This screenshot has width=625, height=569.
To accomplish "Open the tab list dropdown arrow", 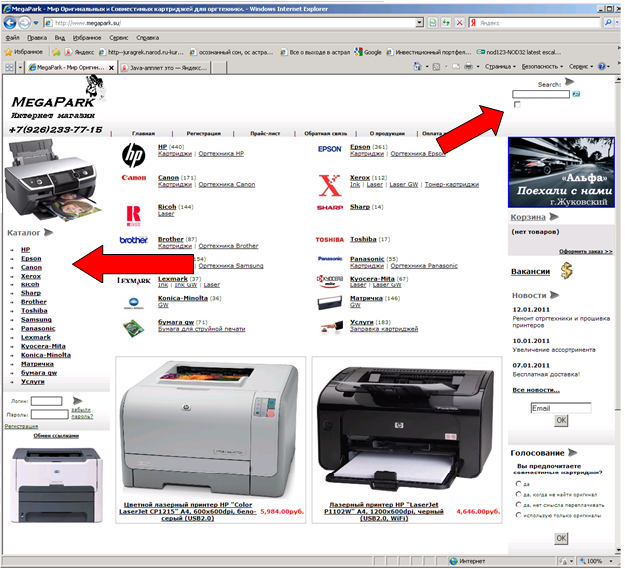I will [x=20, y=67].
